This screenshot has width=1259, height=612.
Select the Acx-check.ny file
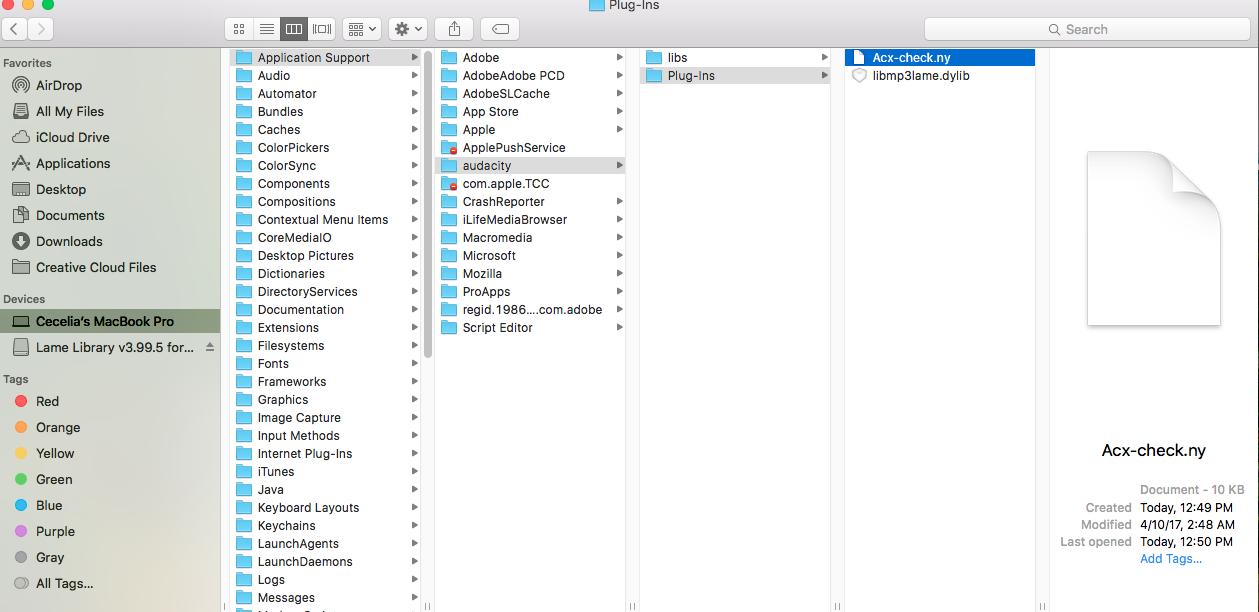coord(940,57)
